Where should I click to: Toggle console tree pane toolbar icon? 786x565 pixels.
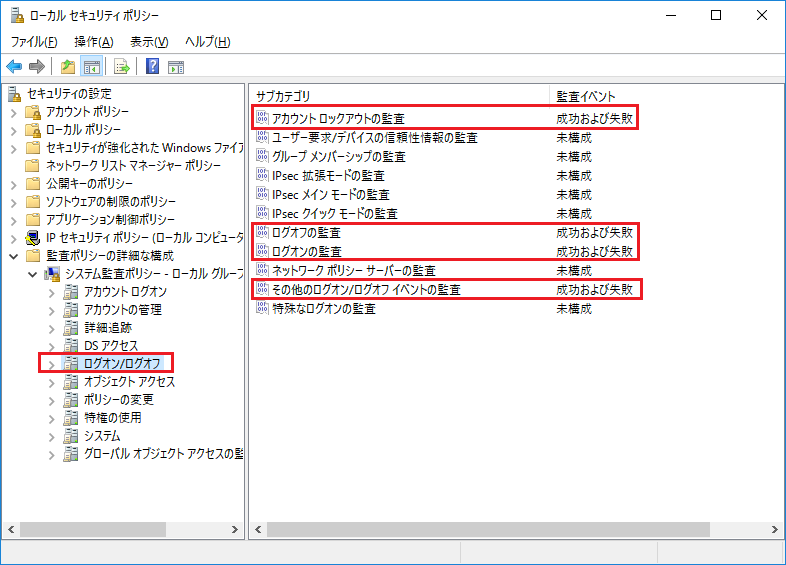[92, 67]
